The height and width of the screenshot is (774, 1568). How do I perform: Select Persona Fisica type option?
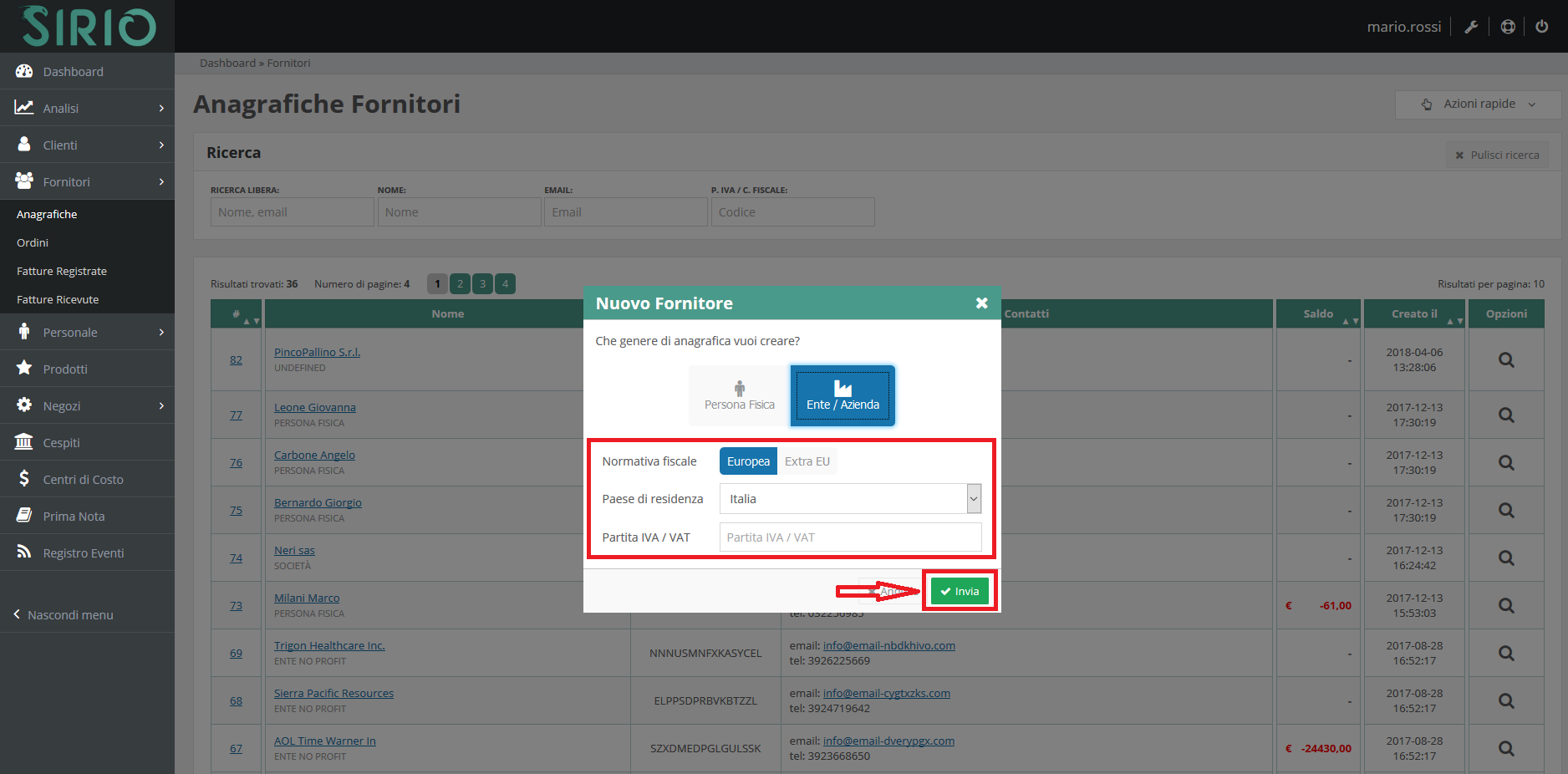[x=739, y=396]
